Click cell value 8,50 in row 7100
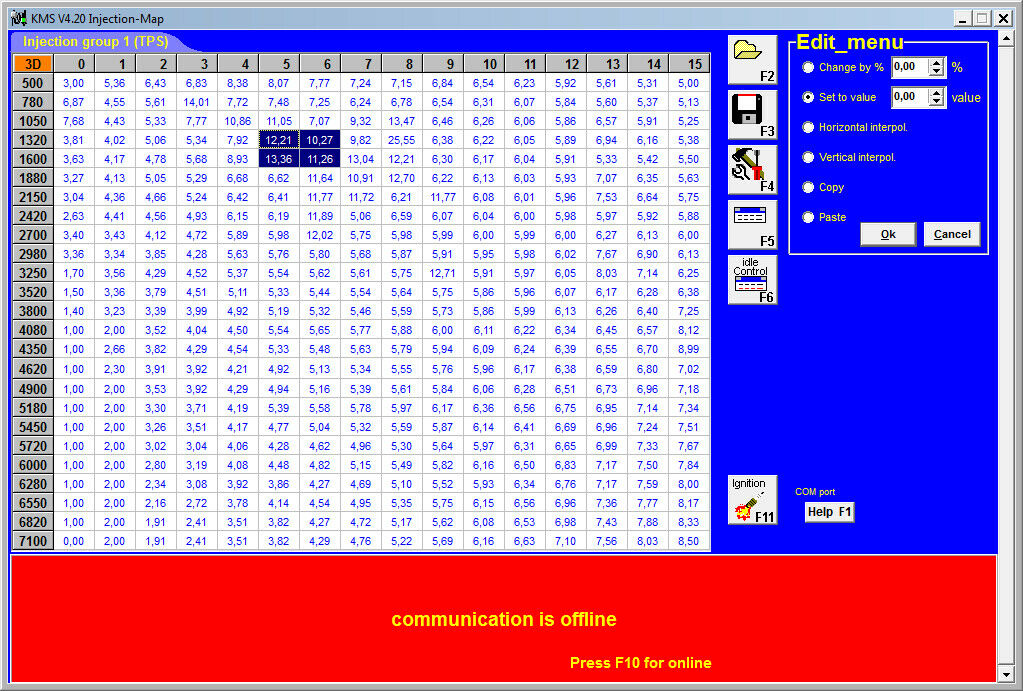 (689, 541)
